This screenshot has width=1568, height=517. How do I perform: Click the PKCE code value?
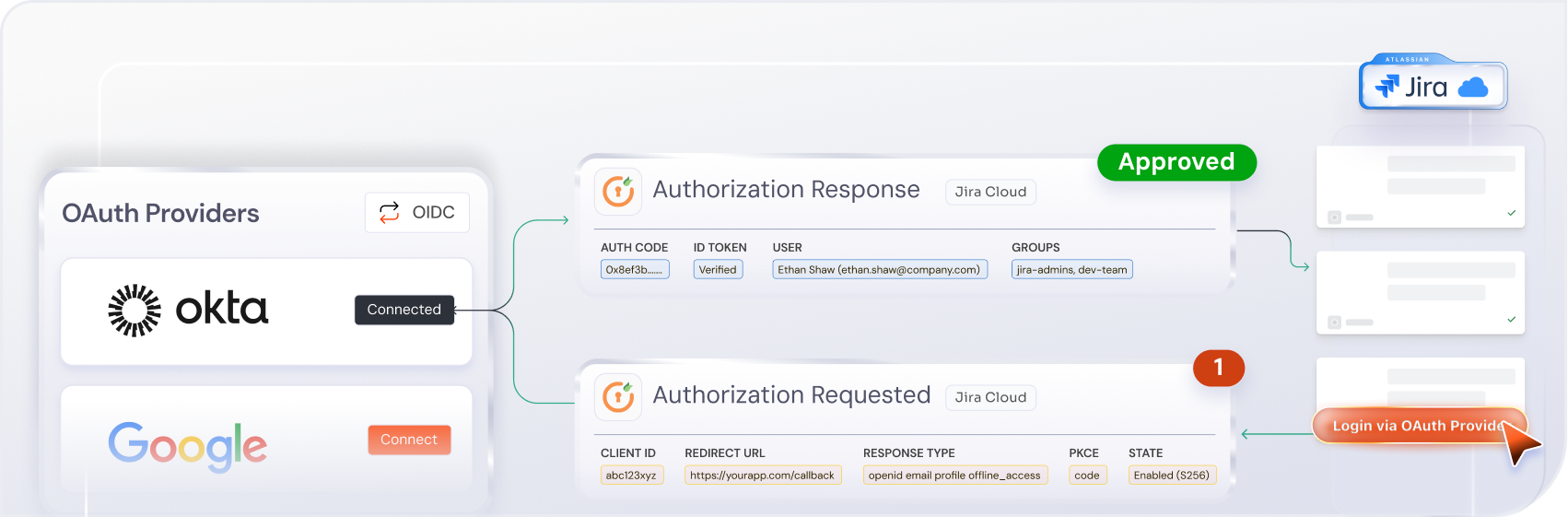[1087, 476]
